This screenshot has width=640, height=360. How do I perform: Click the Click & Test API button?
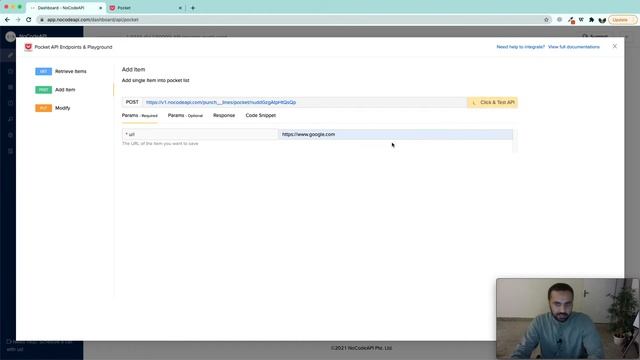click(x=492, y=102)
